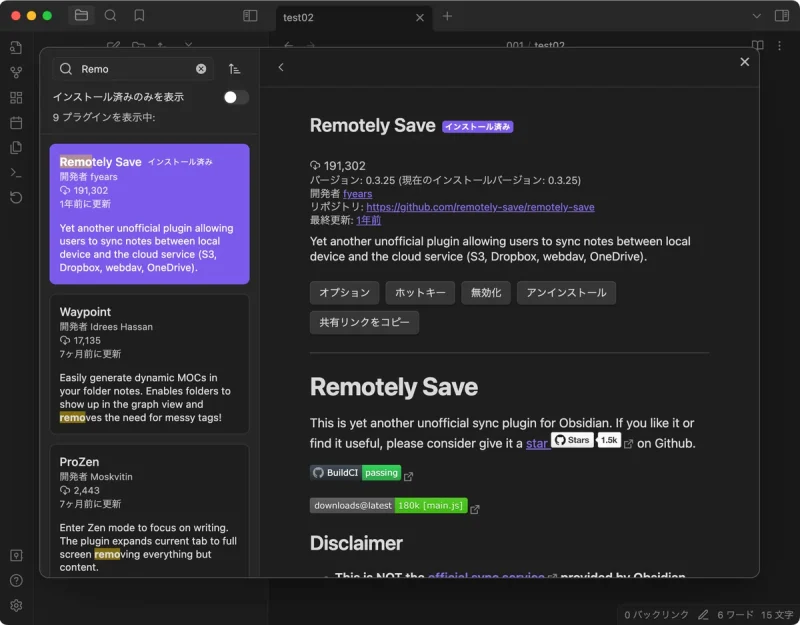The image size is (800, 625).
Task: Open the quick switcher file ribbon icon
Action: [16, 47]
